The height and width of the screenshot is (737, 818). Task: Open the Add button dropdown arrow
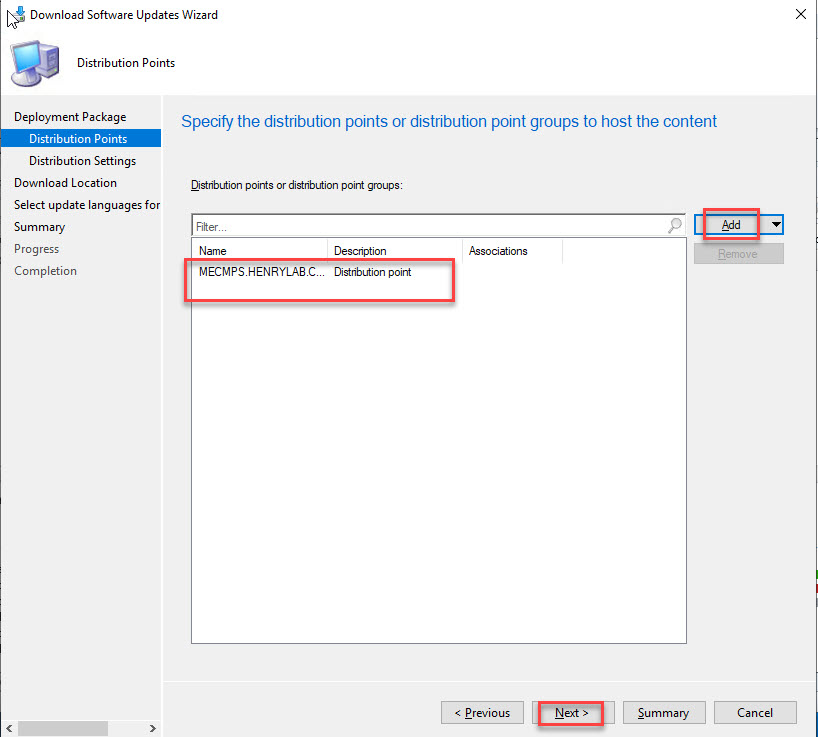point(776,225)
